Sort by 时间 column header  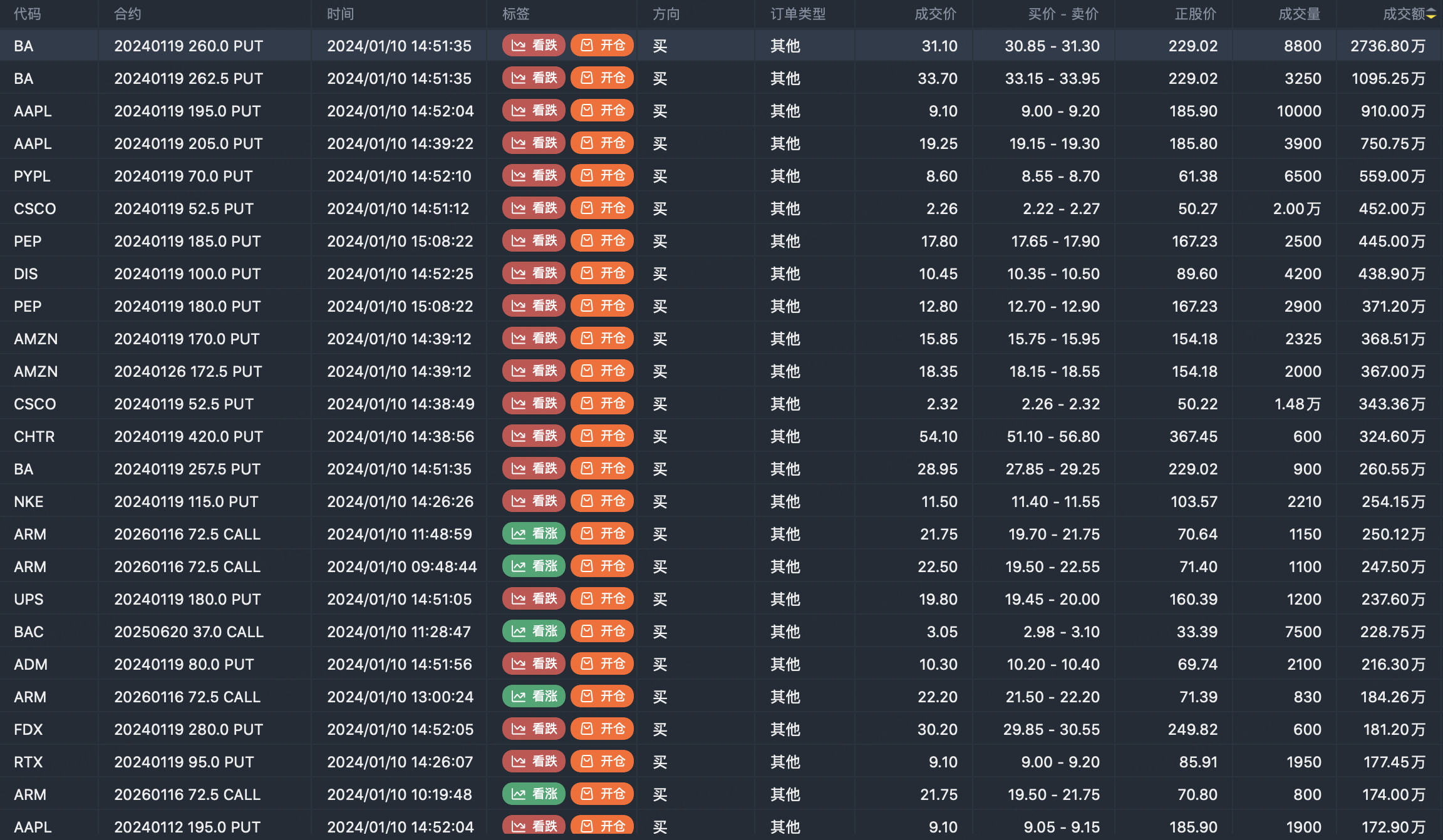tap(340, 14)
